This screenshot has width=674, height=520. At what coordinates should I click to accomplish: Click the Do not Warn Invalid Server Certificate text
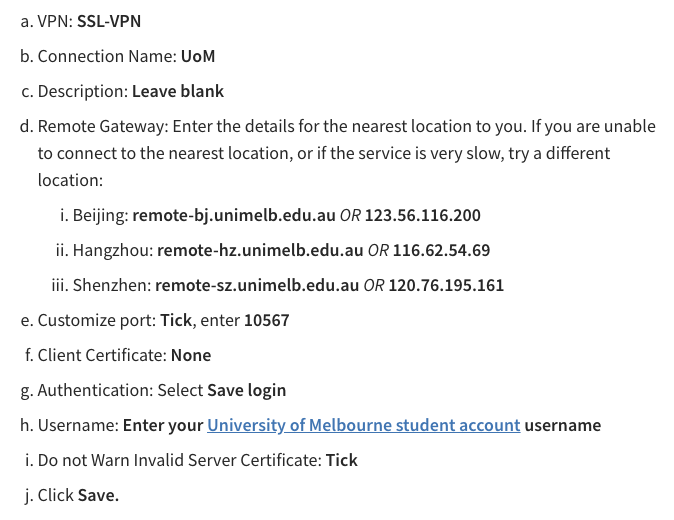click(180, 460)
